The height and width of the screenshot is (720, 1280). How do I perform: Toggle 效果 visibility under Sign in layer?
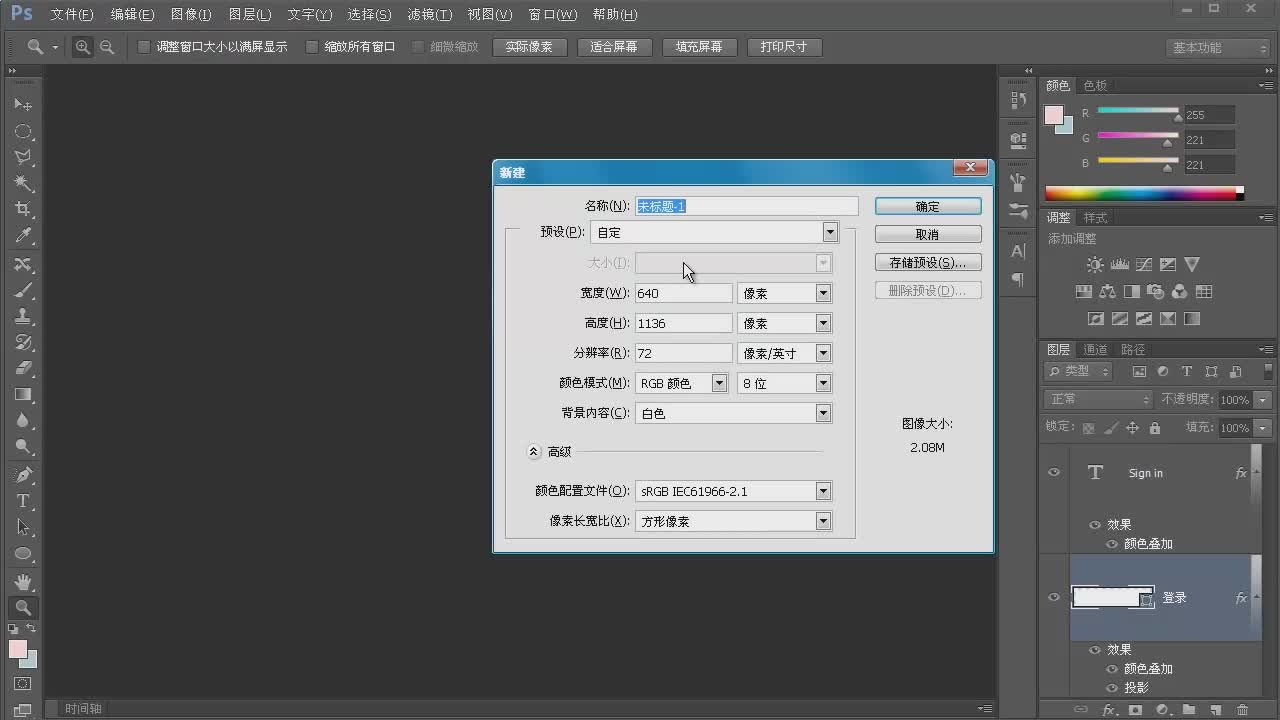tap(1095, 525)
